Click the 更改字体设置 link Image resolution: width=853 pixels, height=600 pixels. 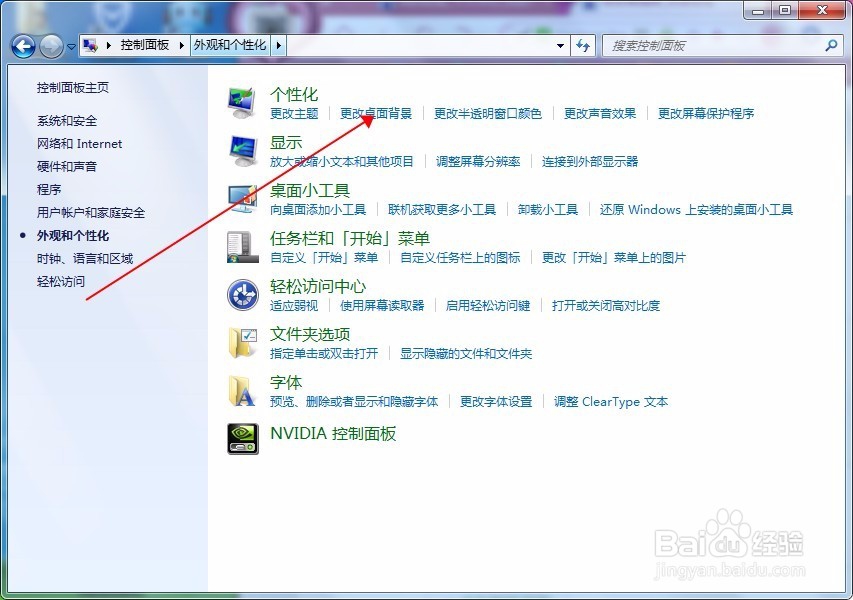[x=496, y=401]
